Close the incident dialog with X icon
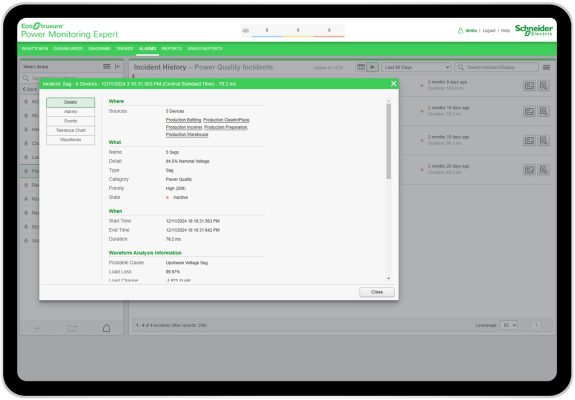Image resolution: width=575 pixels, height=400 pixels. [x=393, y=84]
